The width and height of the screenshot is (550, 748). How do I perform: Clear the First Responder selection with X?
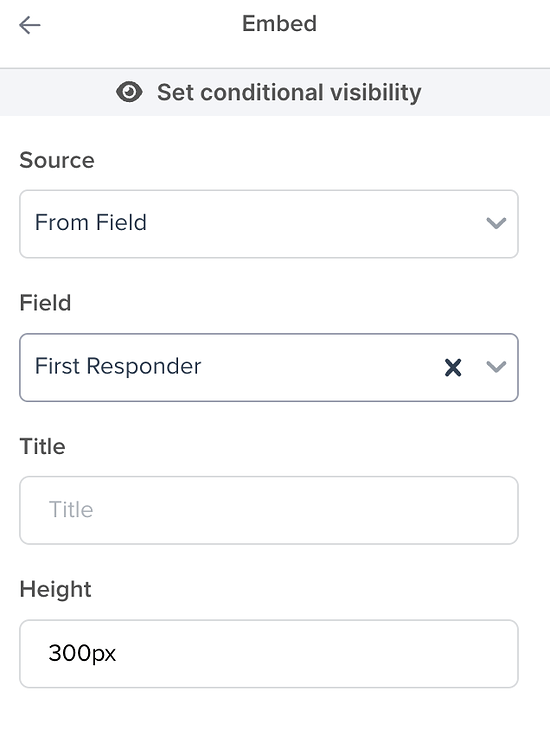coord(453,367)
